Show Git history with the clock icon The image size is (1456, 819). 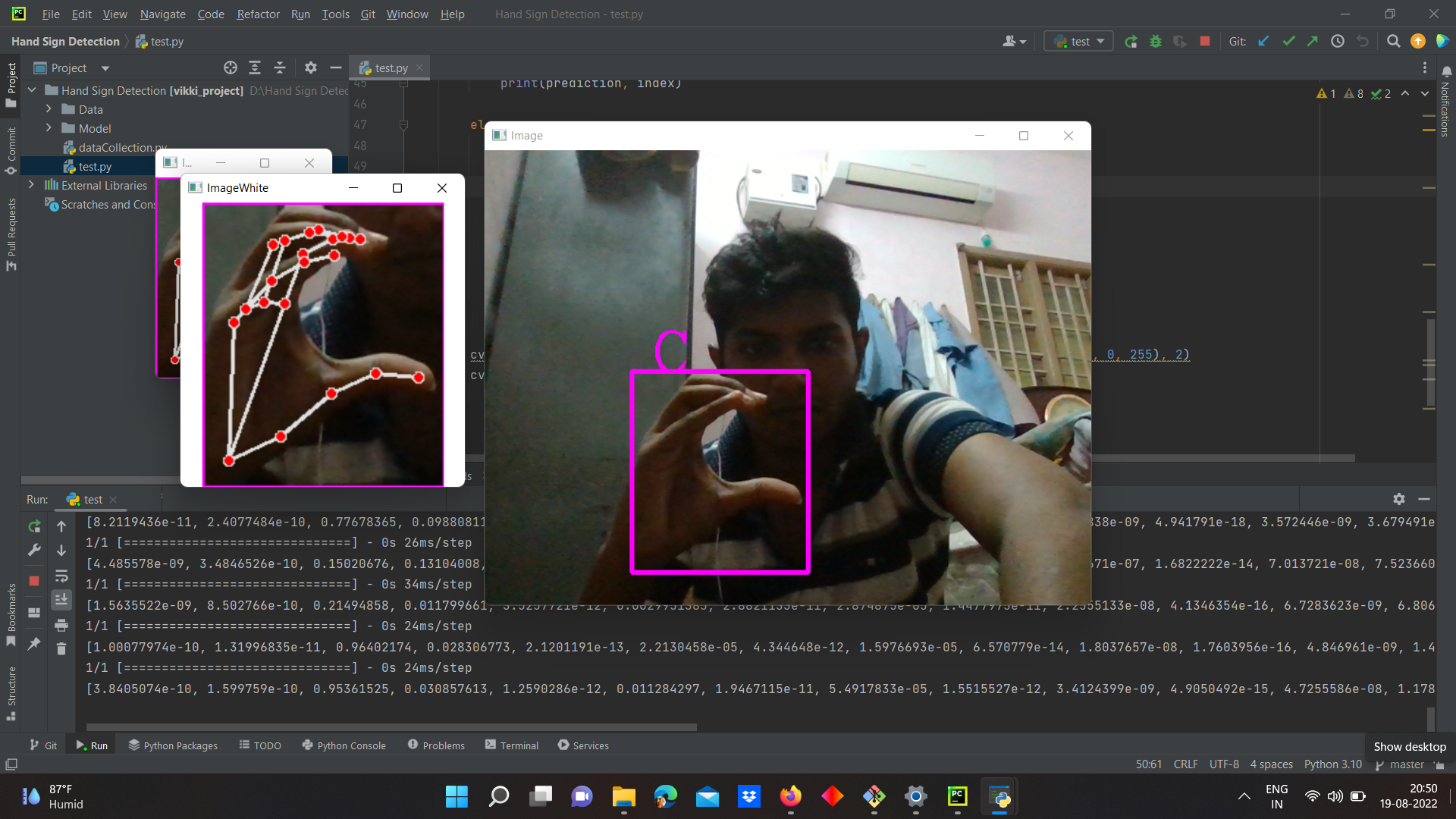click(1337, 41)
